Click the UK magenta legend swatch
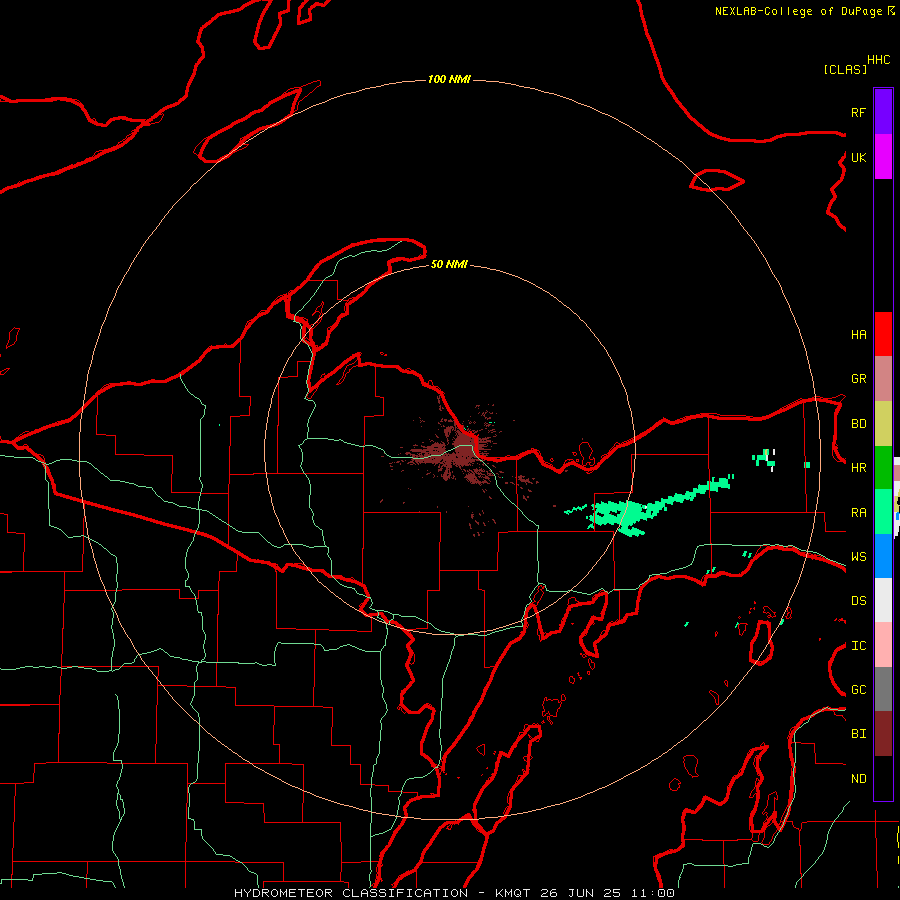Viewport: 900px width, 900px height. pos(883,157)
